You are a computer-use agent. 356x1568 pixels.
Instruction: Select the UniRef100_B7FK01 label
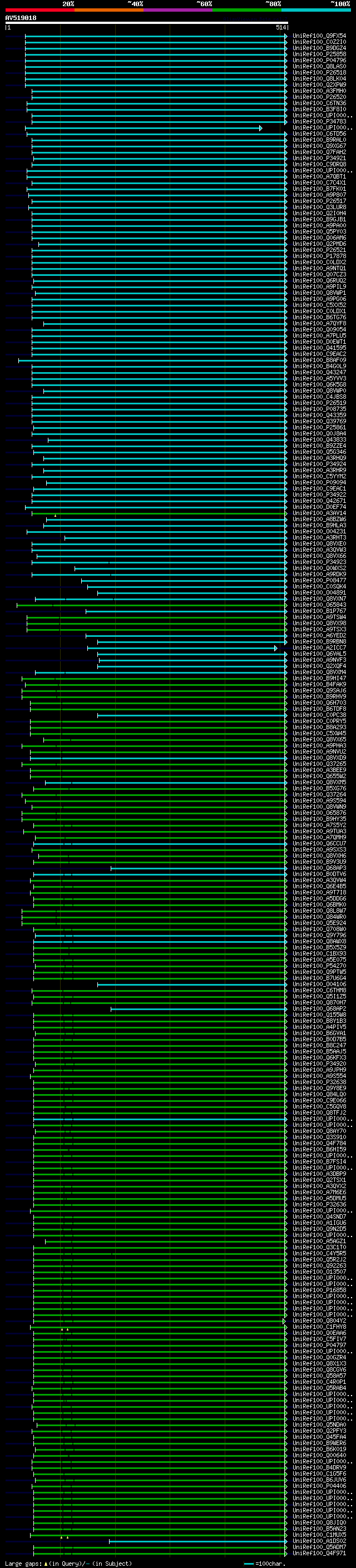319,189
